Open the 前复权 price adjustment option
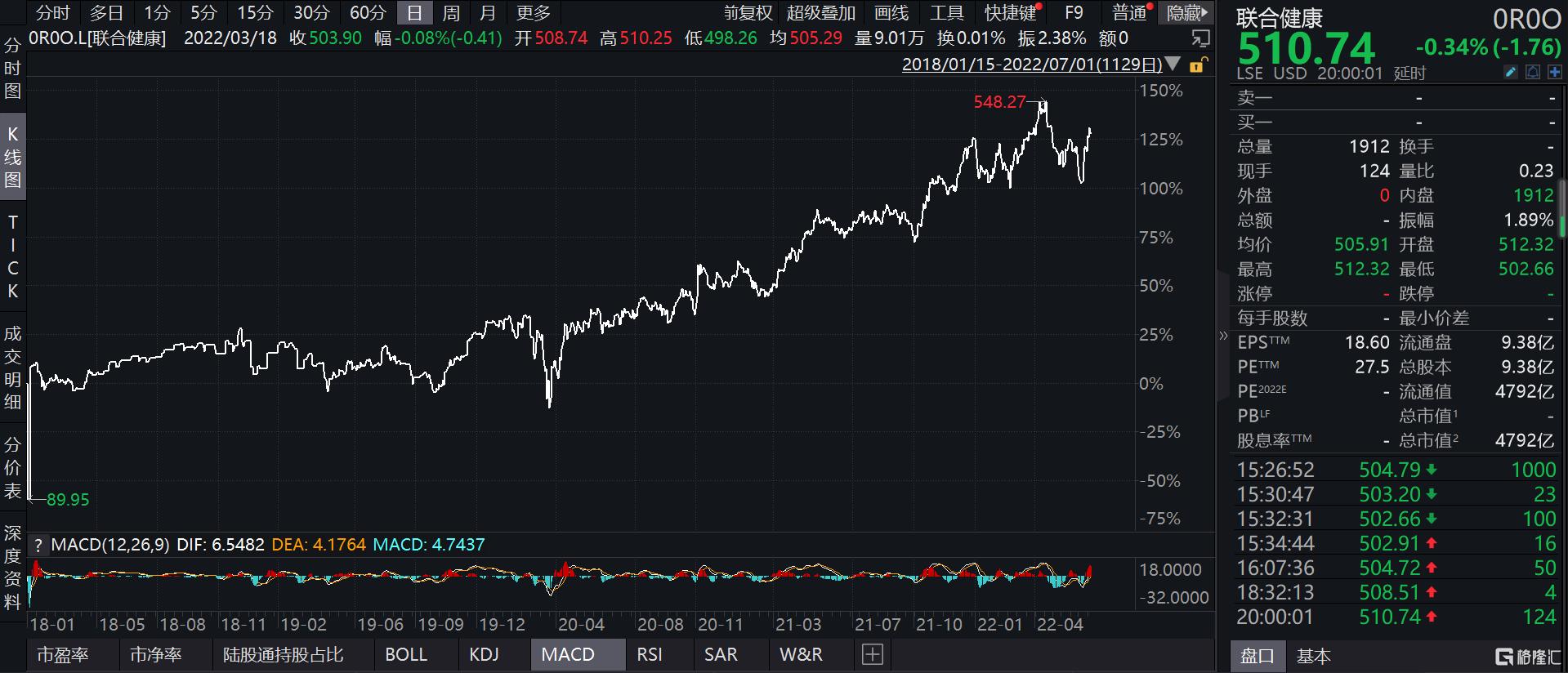The width and height of the screenshot is (1568, 673). pos(748,12)
